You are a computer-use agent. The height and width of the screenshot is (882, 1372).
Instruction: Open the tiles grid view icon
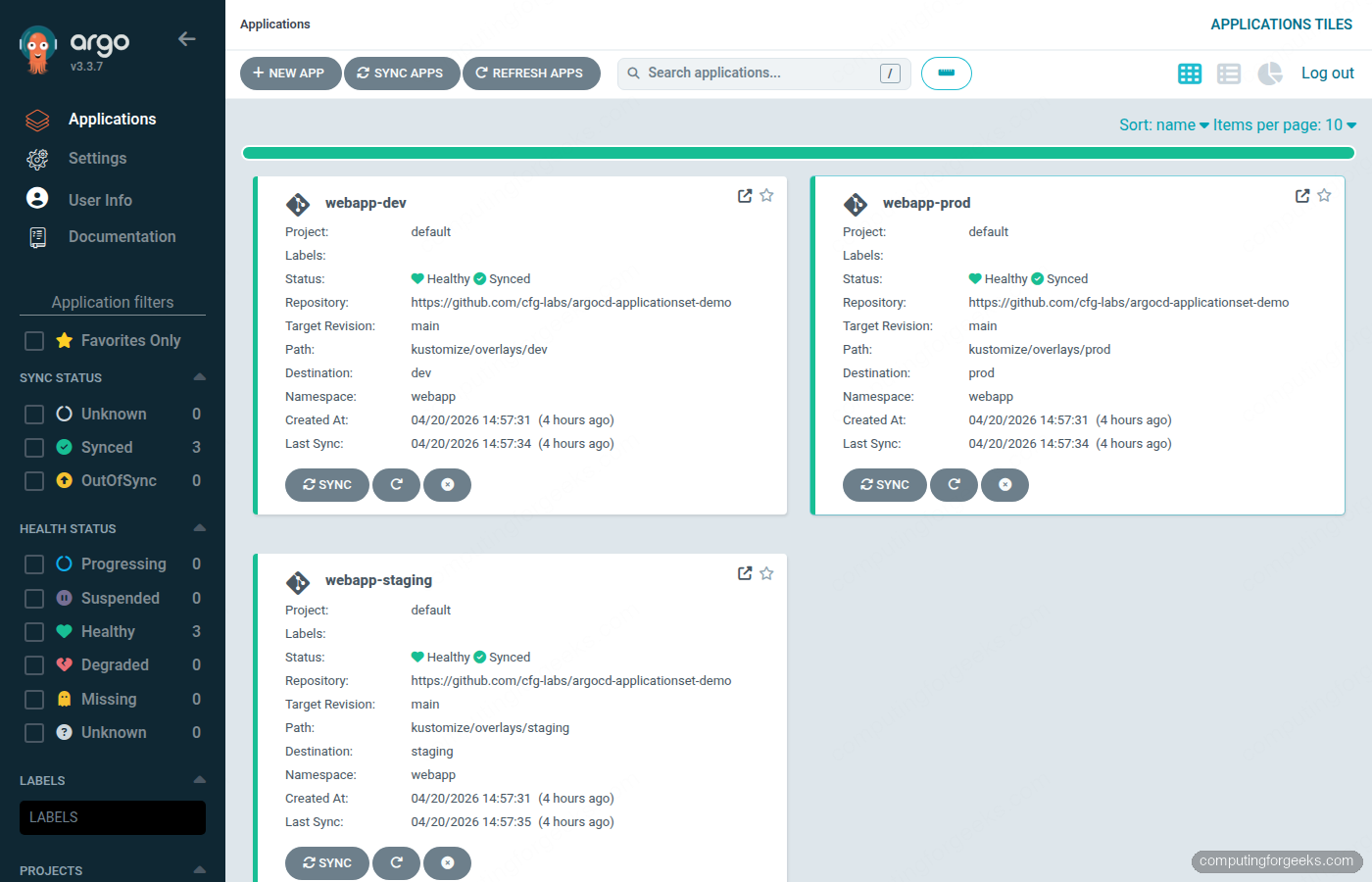[x=1189, y=73]
